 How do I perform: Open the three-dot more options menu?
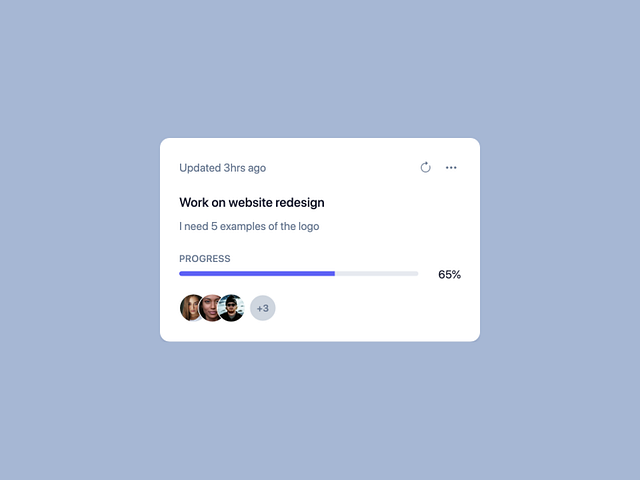point(451,168)
